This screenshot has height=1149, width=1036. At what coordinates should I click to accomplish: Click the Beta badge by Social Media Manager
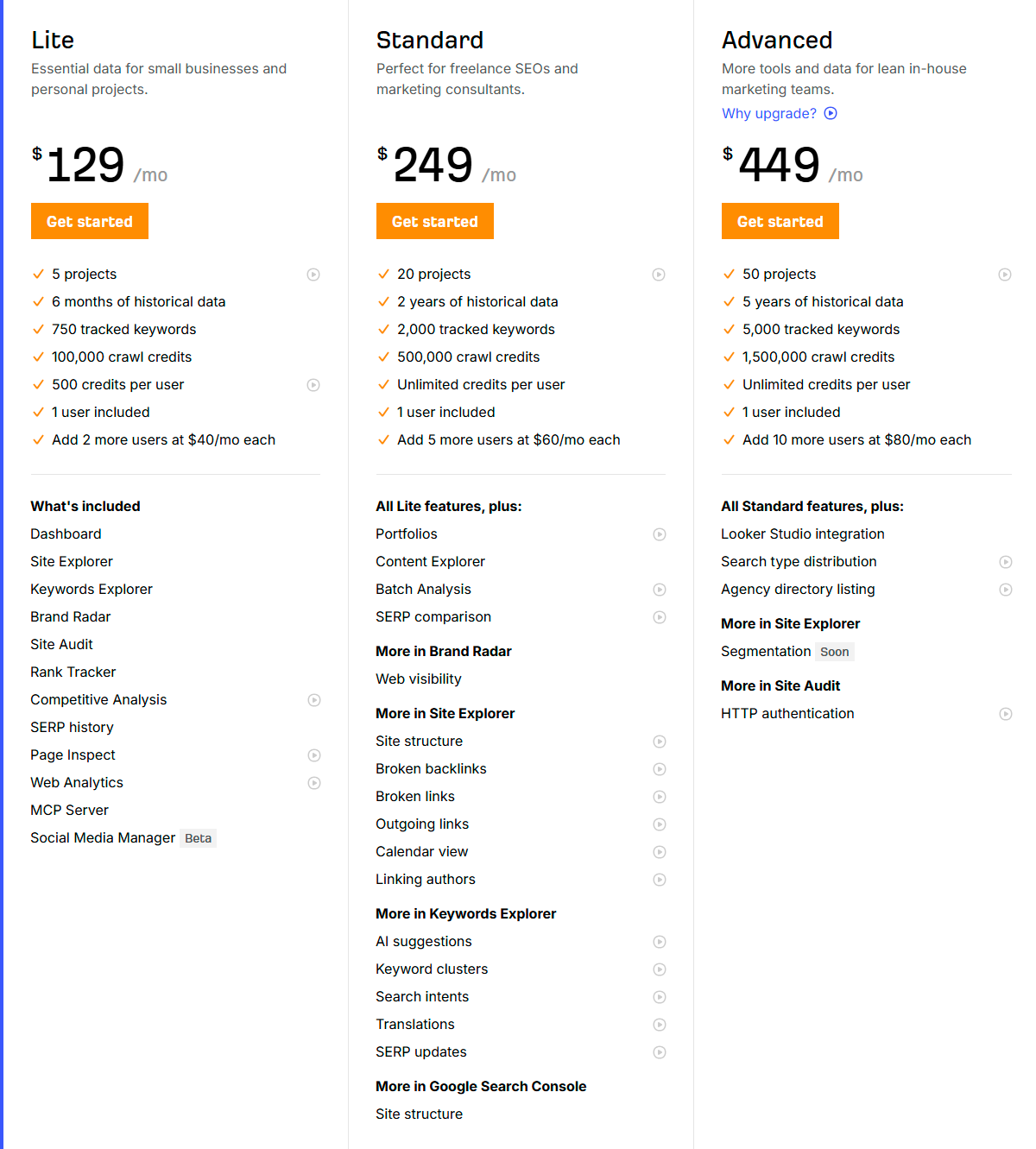tap(198, 838)
